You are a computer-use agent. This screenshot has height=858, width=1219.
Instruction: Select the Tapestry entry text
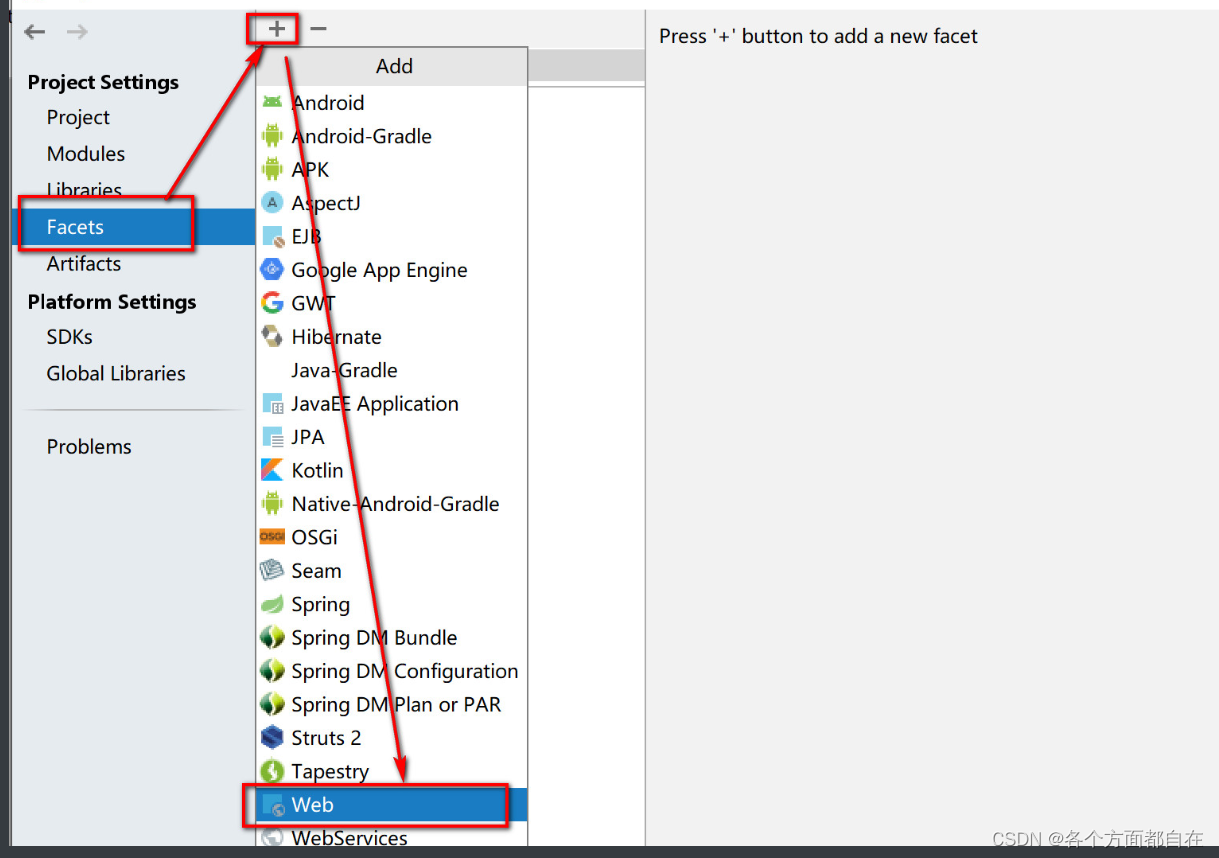330,772
